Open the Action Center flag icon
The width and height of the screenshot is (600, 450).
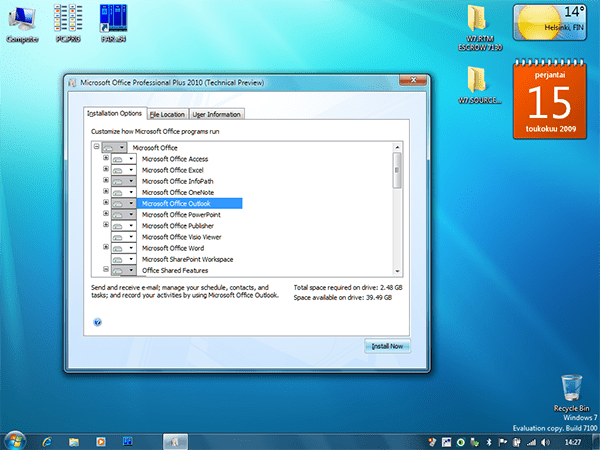(x=503, y=442)
